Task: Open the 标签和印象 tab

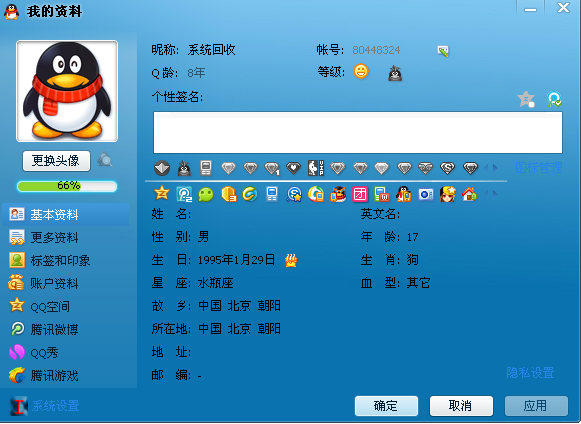Action: click(x=66, y=261)
